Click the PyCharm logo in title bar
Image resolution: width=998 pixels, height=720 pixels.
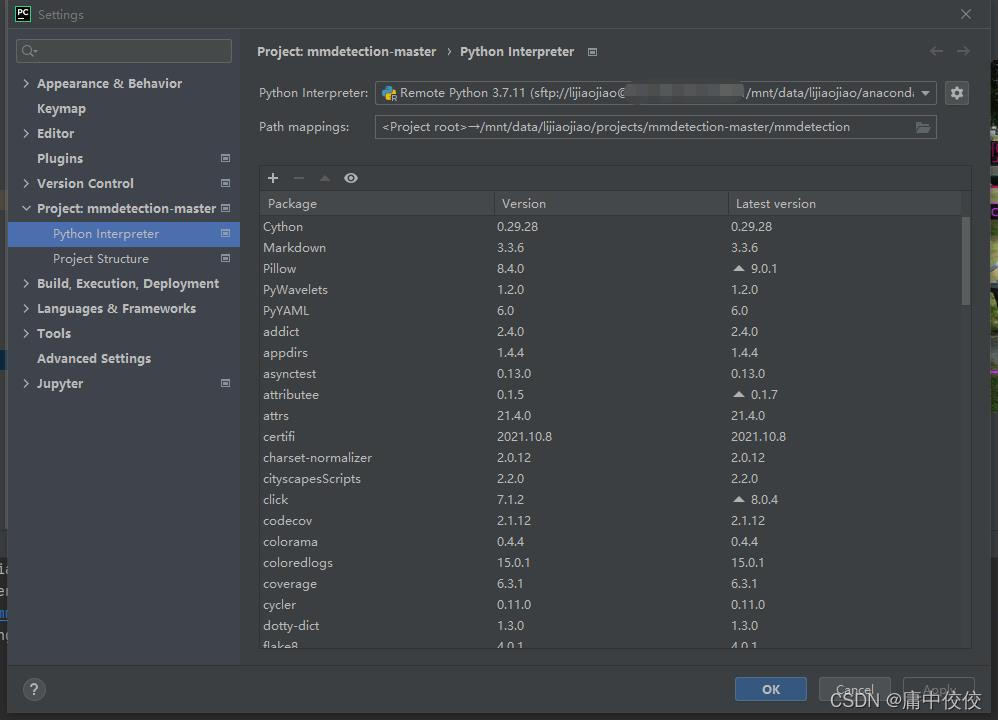[x=23, y=14]
